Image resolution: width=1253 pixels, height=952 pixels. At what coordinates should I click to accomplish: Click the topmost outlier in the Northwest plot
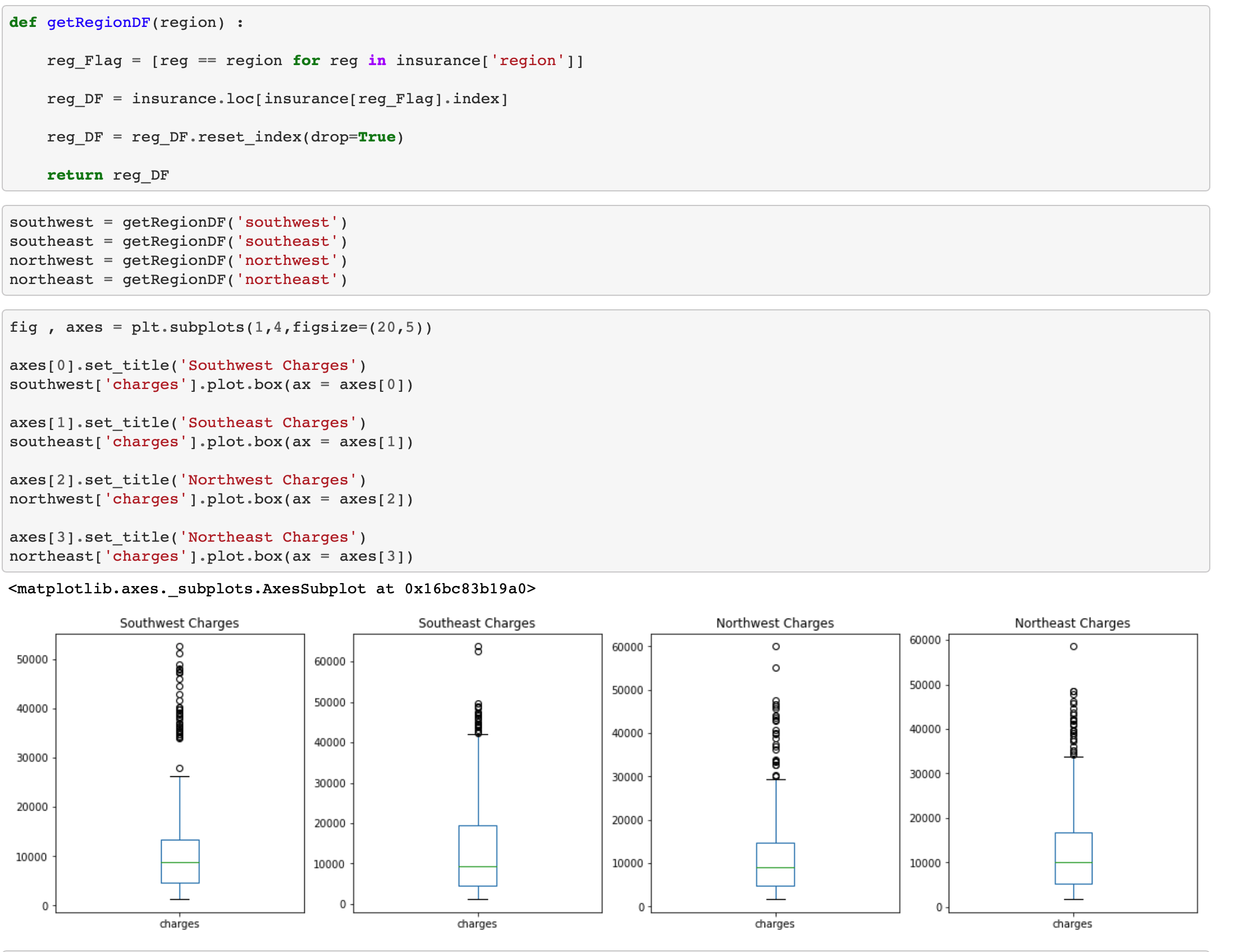pyautogui.click(x=776, y=647)
